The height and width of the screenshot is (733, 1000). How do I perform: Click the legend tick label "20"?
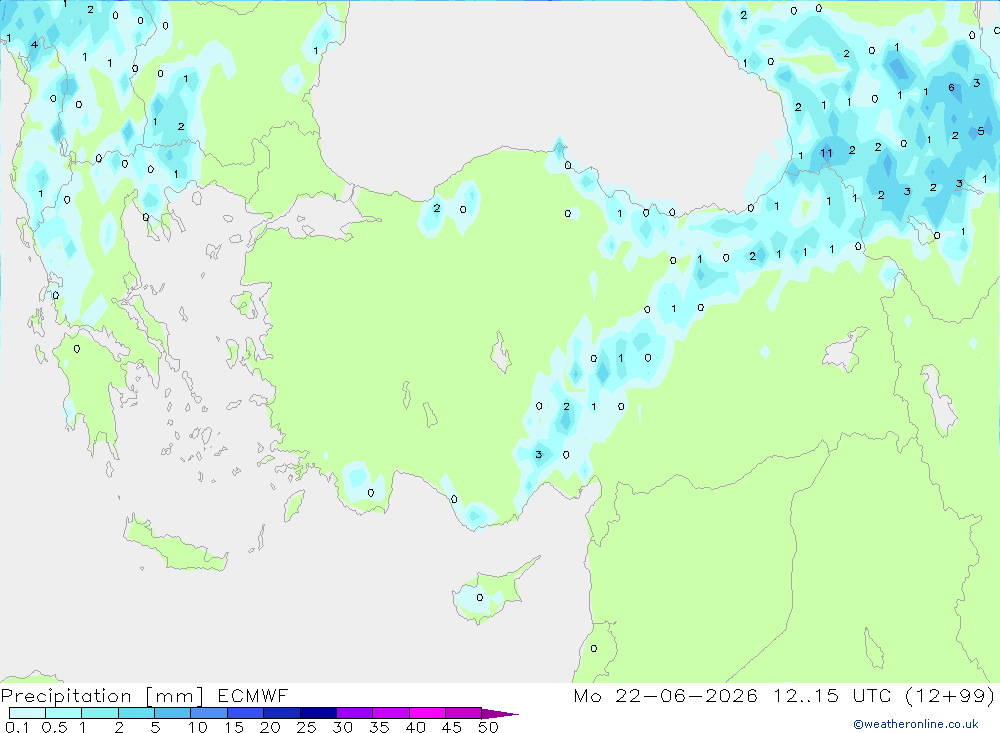pos(270,727)
